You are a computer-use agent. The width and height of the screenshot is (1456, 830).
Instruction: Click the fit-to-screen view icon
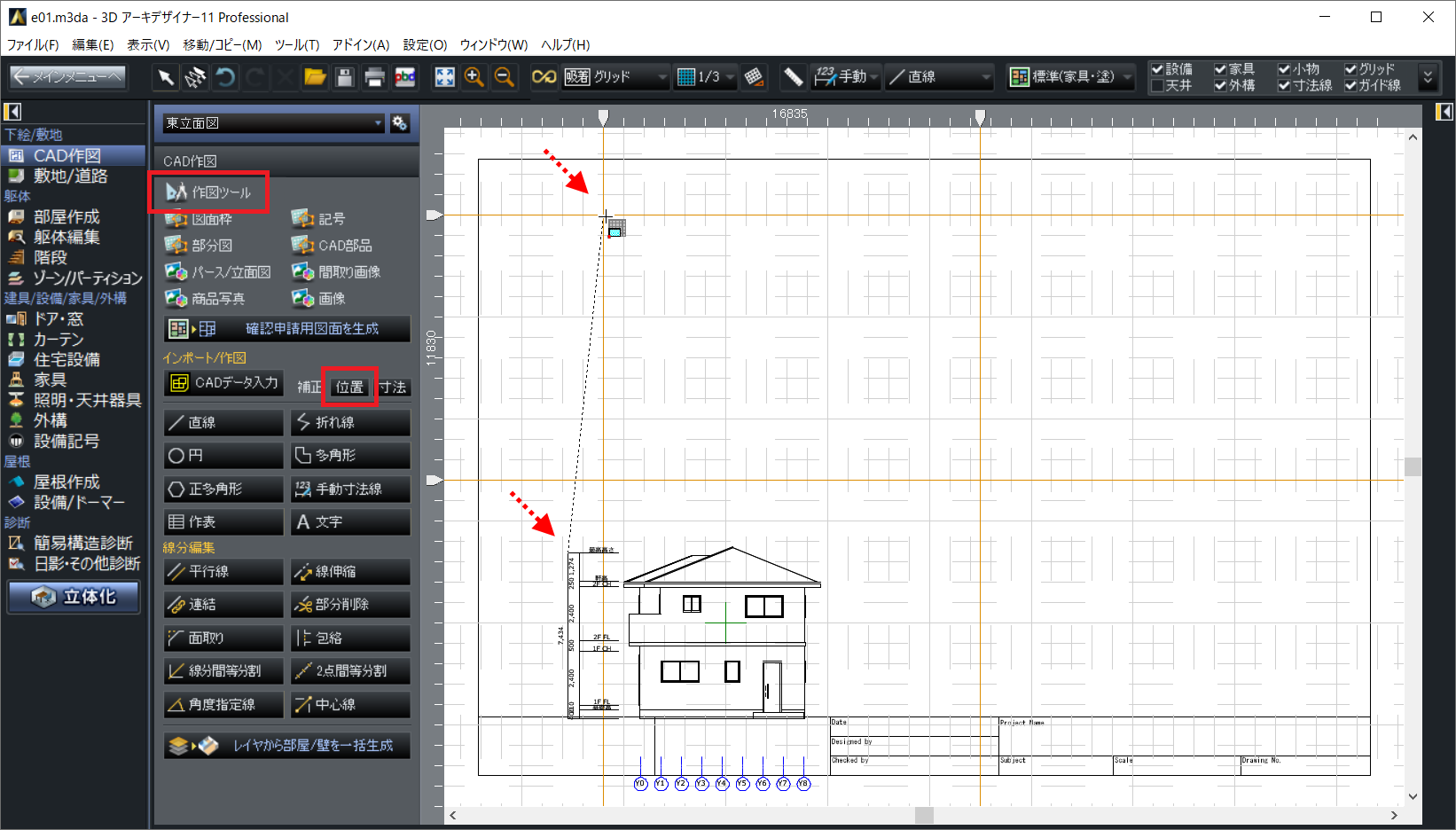tap(444, 78)
